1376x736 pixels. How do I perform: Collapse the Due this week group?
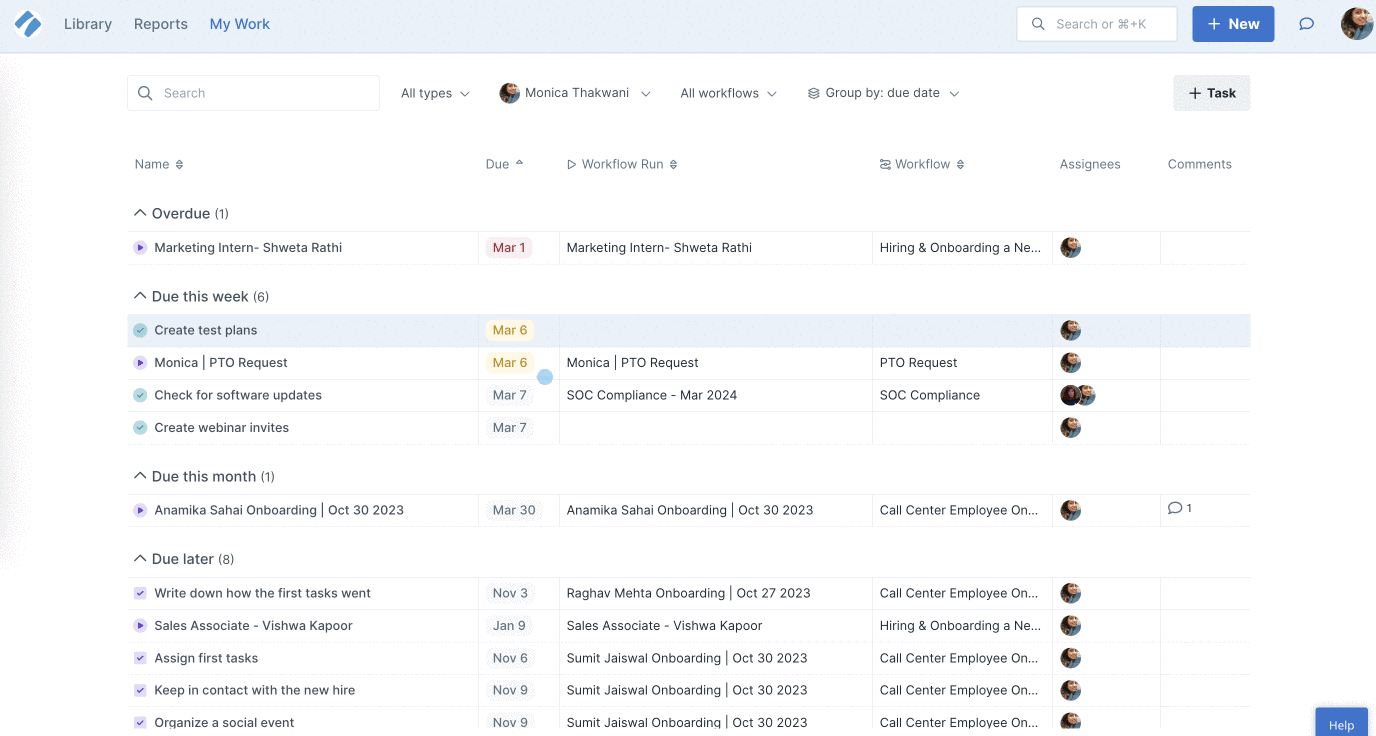click(140, 296)
